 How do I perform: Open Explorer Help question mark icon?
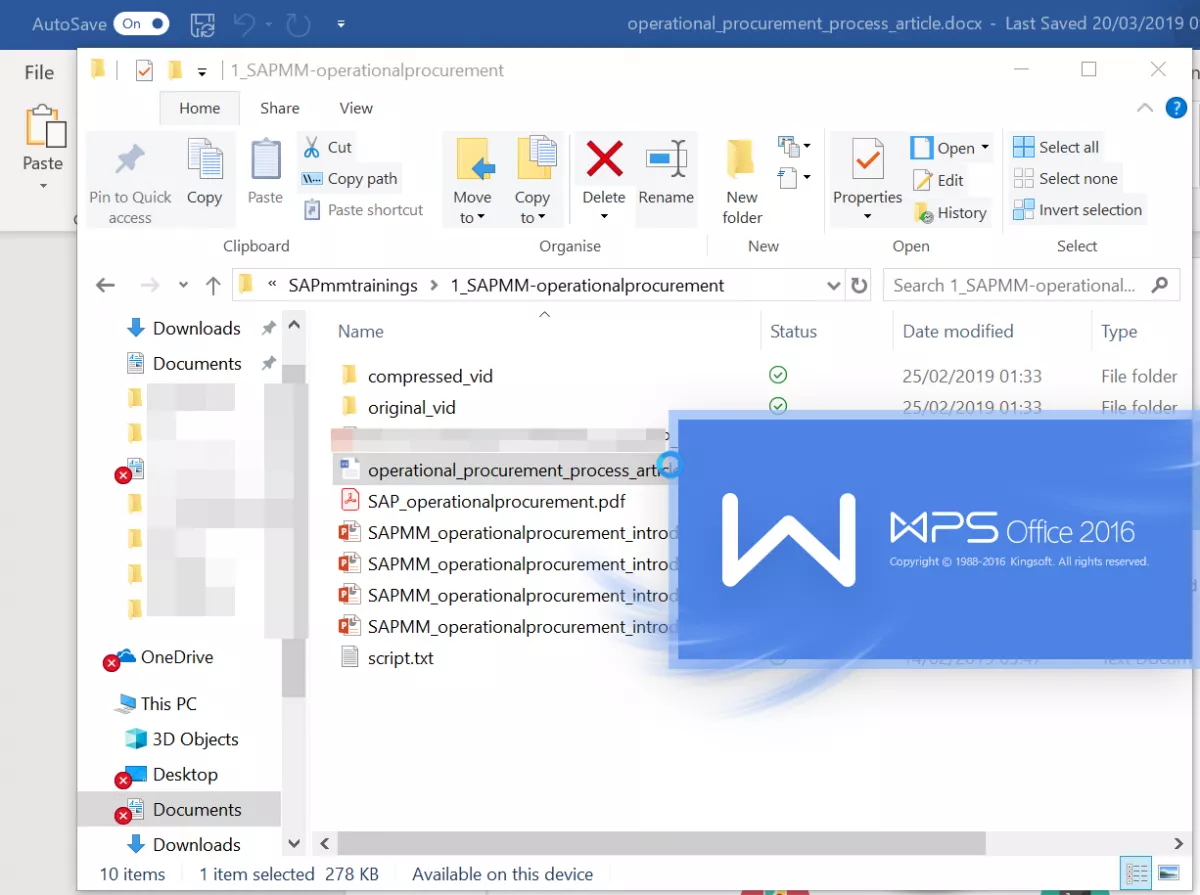coord(1177,107)
